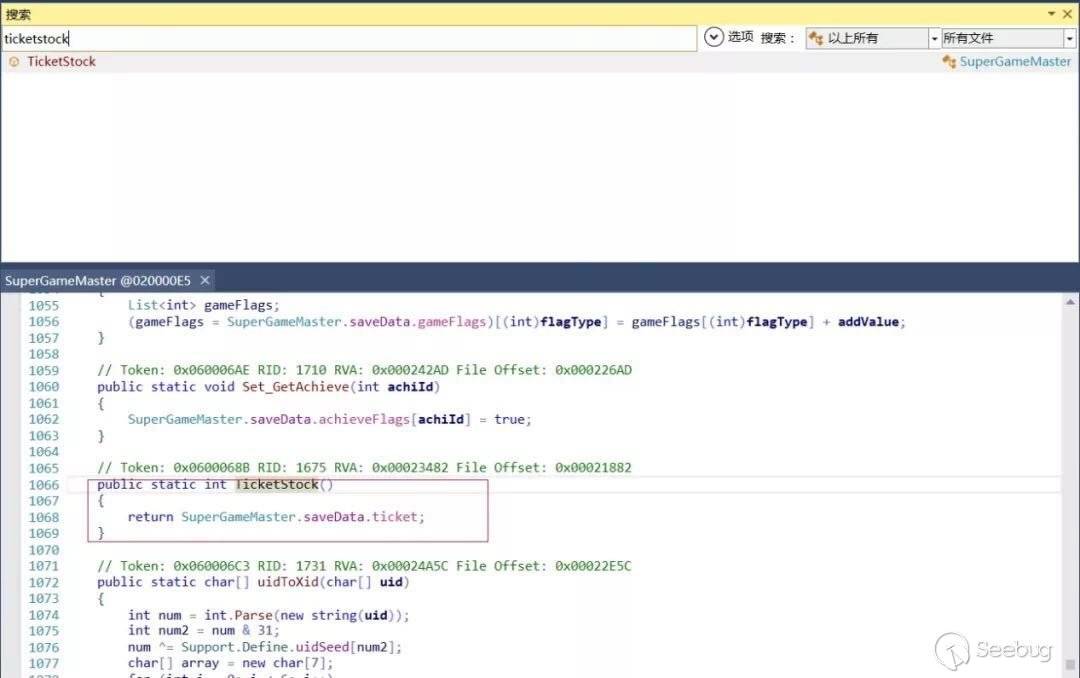Open the 所有文件 file scope dropdown
This screenshot has width=1080, height=678.
(x=1069, y=38)
